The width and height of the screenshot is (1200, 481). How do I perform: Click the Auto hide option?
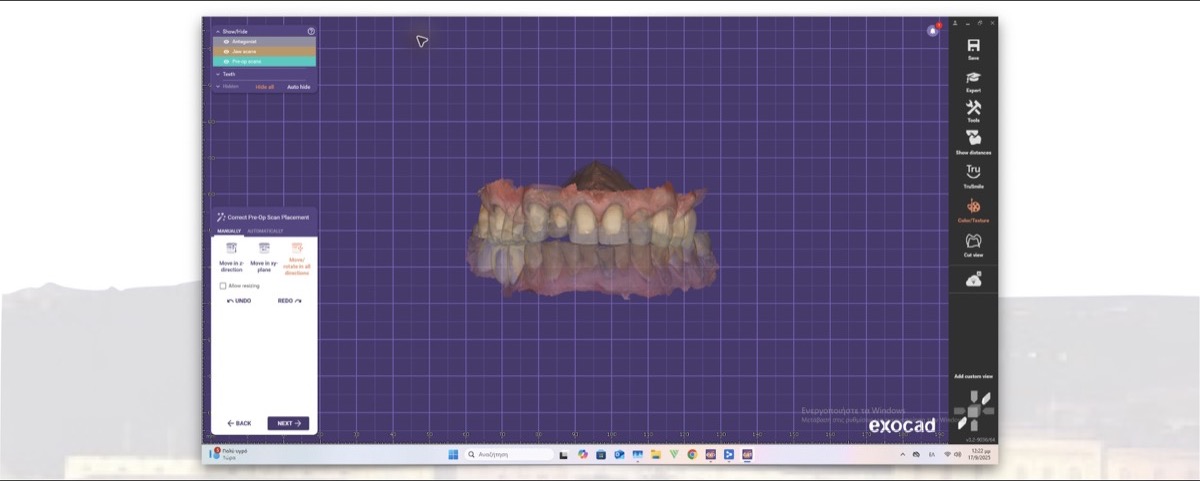click(299, 87)
